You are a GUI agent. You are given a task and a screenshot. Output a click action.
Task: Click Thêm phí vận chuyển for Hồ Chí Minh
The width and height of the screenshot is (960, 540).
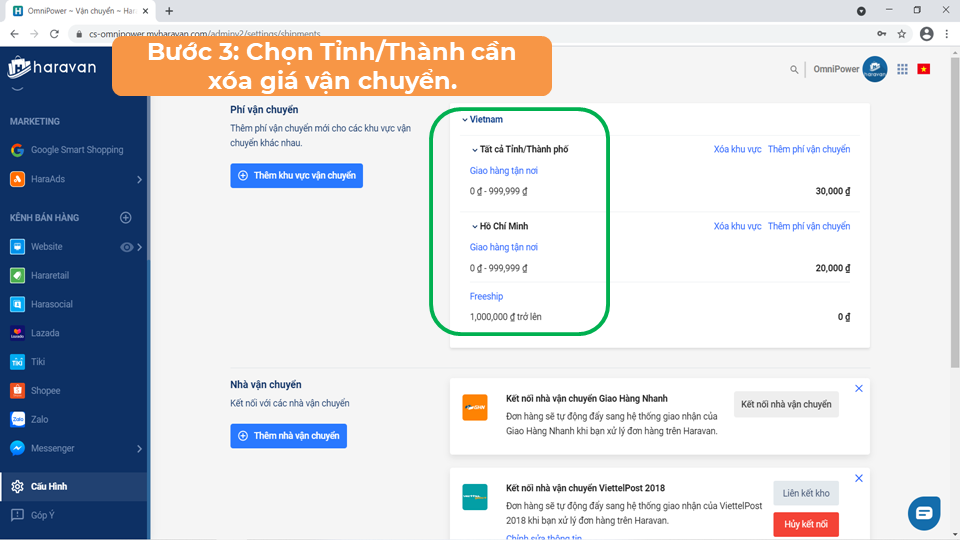pos(809,227)
